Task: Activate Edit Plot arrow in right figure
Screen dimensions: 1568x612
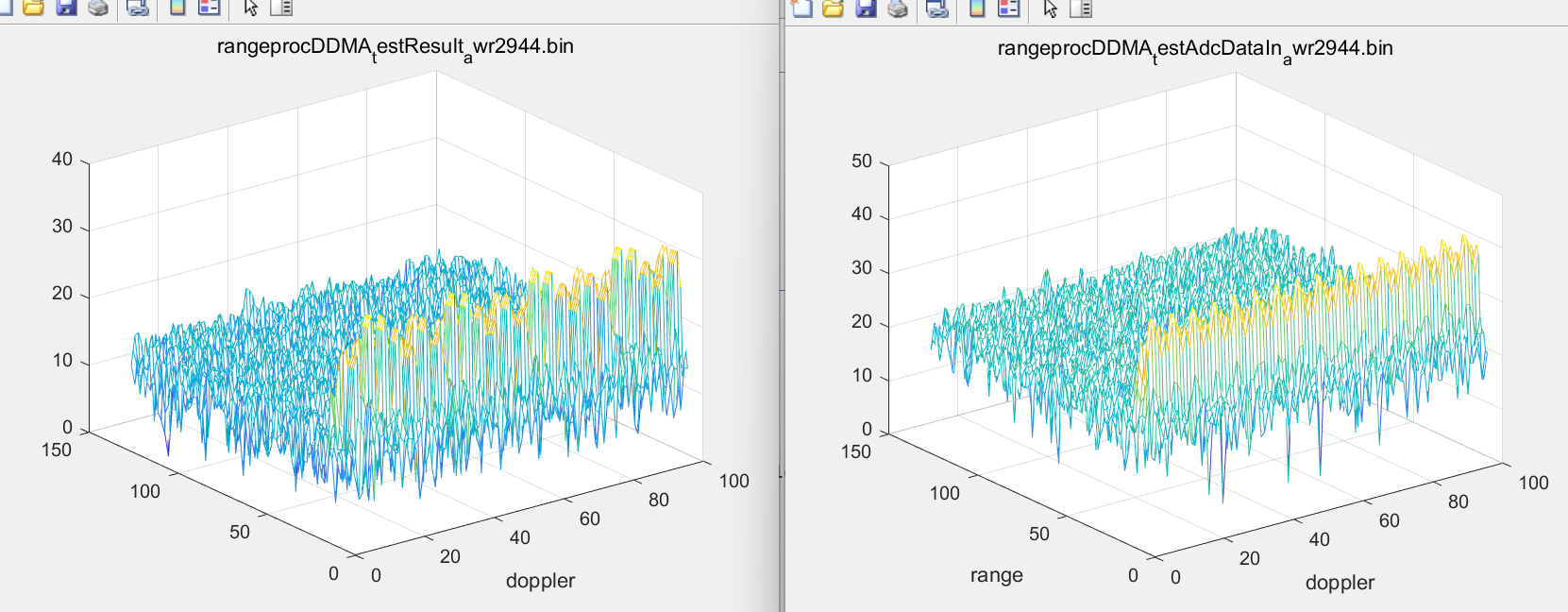Action: point(1050,8)
